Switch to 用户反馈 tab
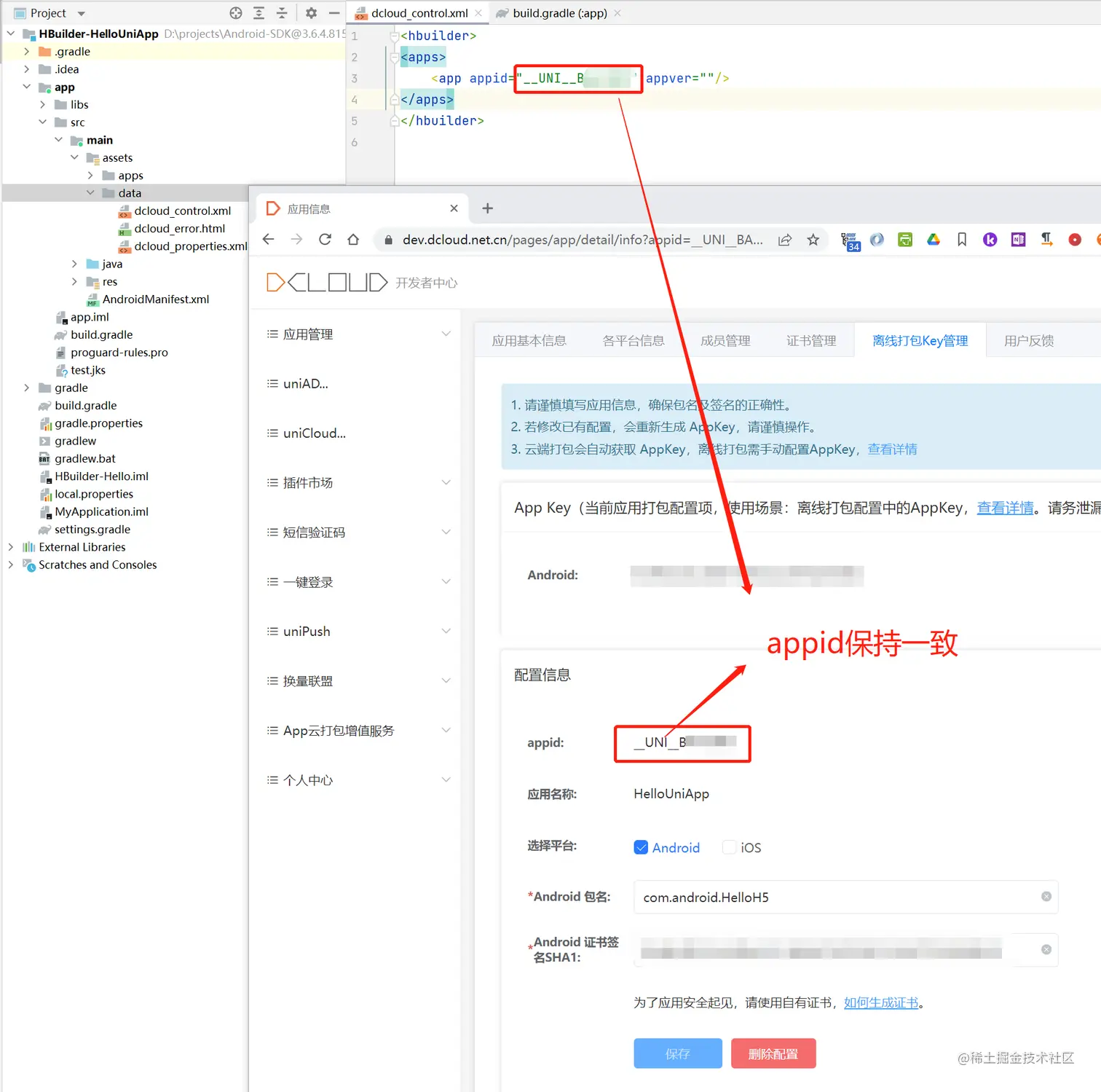Viewport: 1101px width, 1092px height. point(1029,341)
